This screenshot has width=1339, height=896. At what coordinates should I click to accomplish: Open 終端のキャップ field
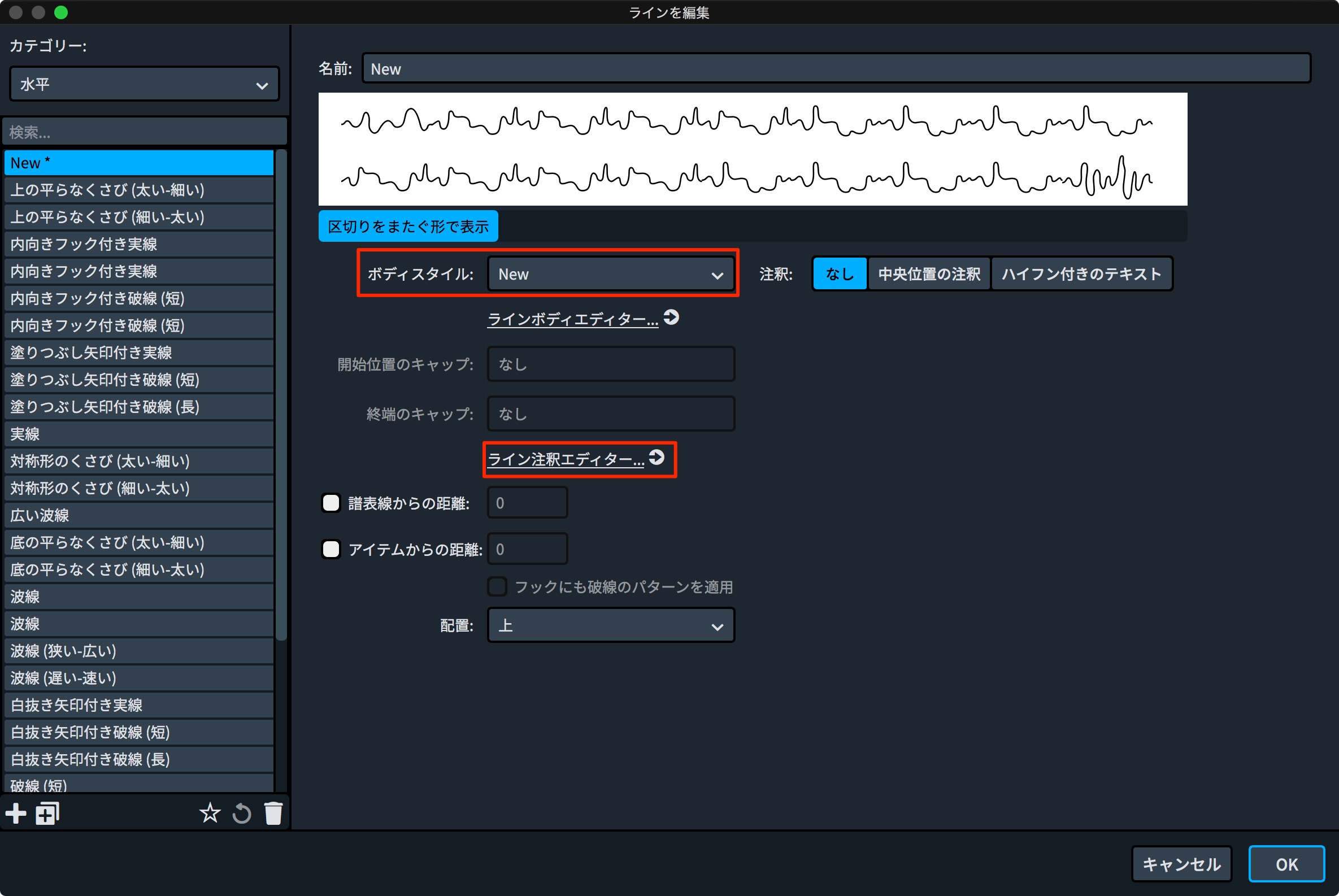pos(611,414)
